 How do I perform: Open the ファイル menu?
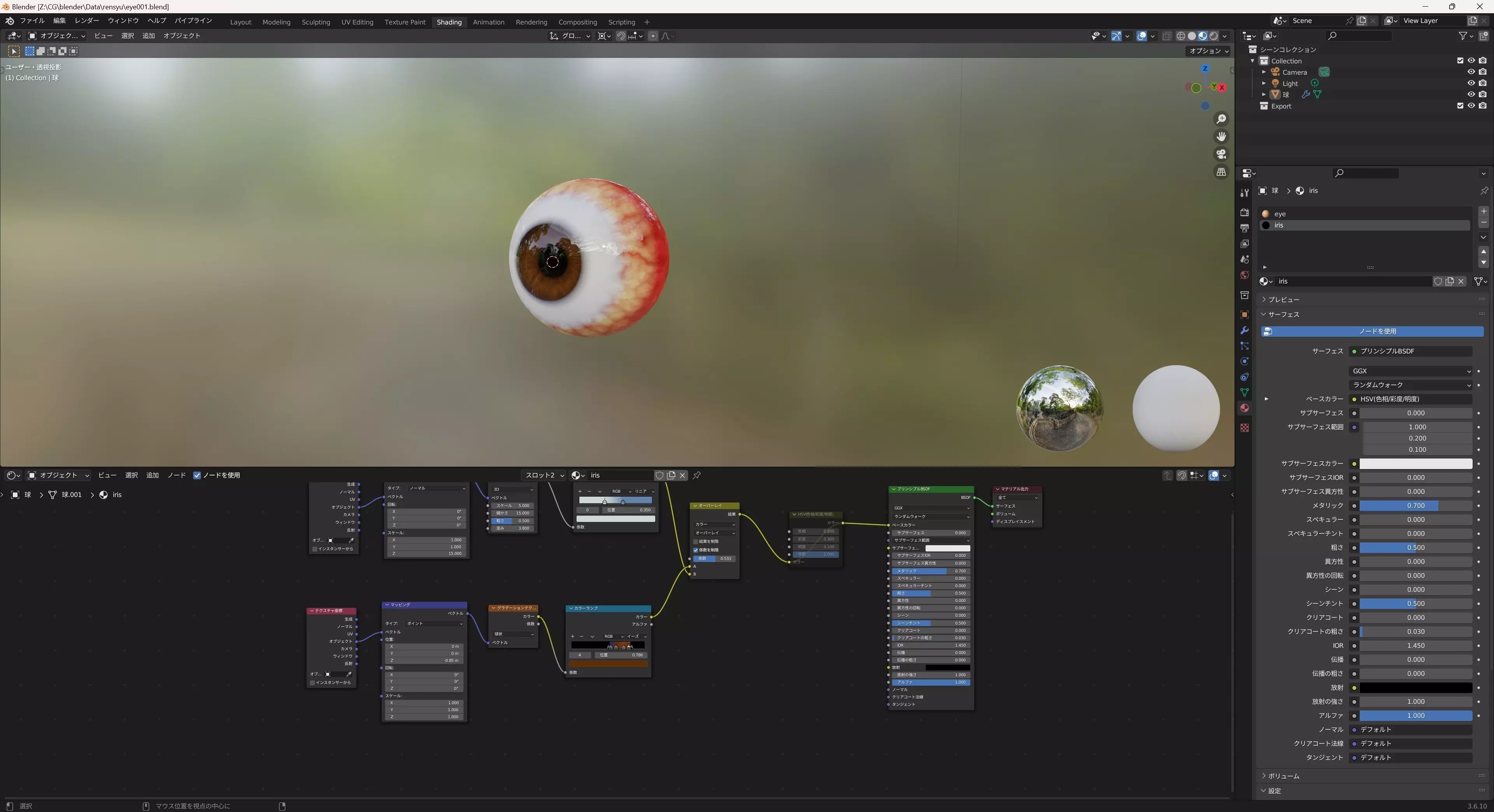pos(32,20)
